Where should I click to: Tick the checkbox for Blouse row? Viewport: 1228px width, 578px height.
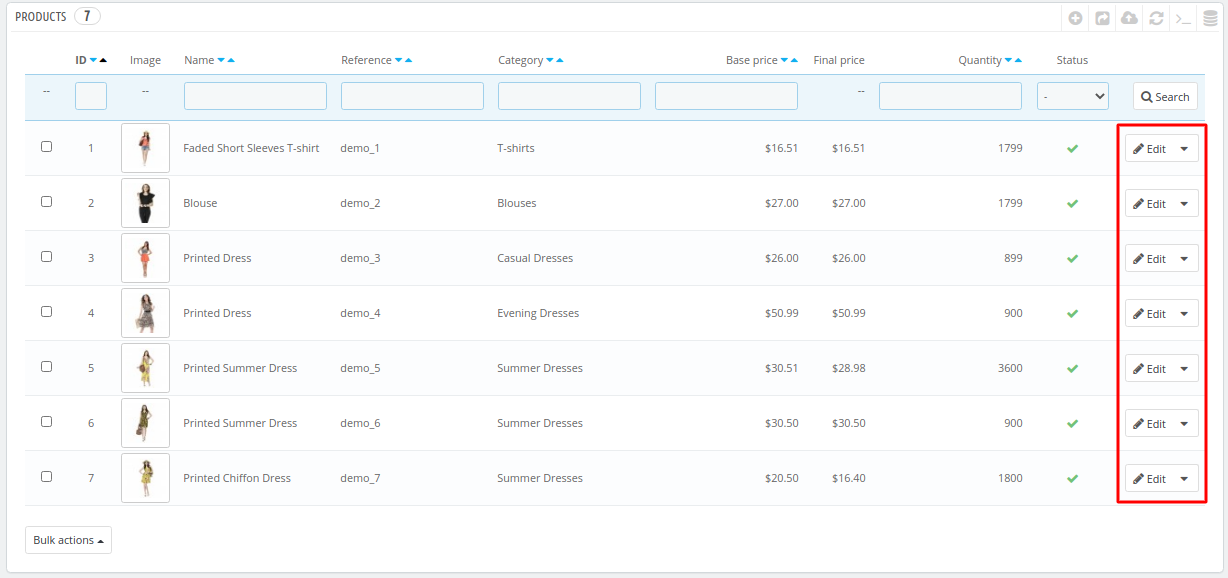click(46, 201)
